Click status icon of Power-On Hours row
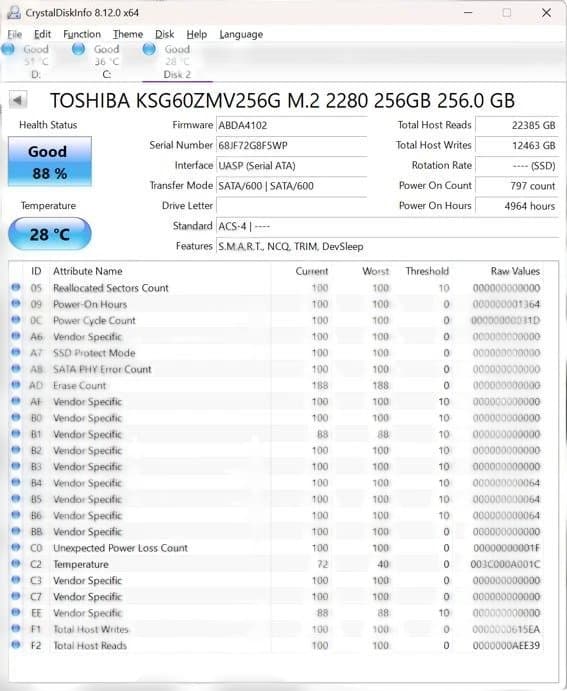The width and height of the screenshot is (567, 691). tap(16, 304)
